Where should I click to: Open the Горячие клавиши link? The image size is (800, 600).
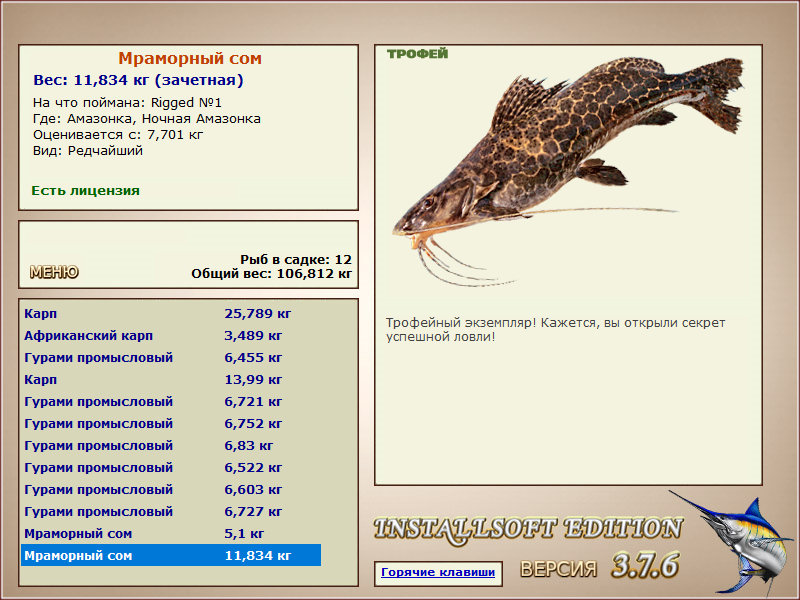(x=438, y=572)
